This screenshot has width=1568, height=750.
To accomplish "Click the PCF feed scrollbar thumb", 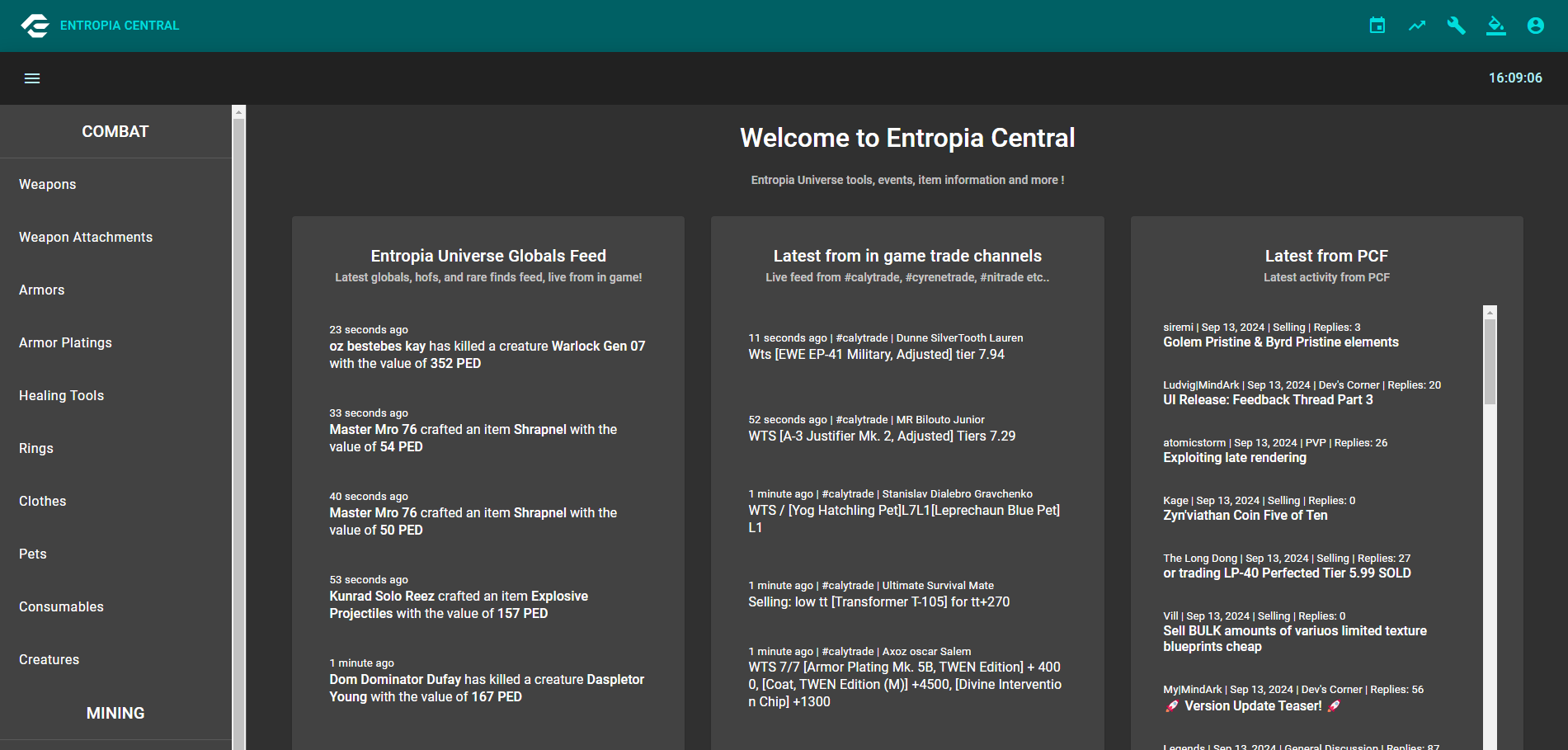I will [1490, 361].
